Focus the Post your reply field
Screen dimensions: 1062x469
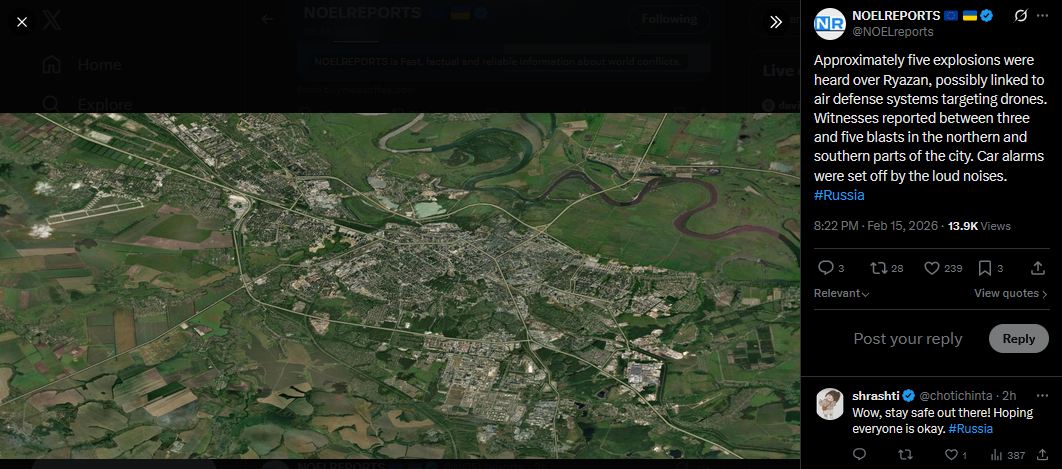click(x=908, y=339)
